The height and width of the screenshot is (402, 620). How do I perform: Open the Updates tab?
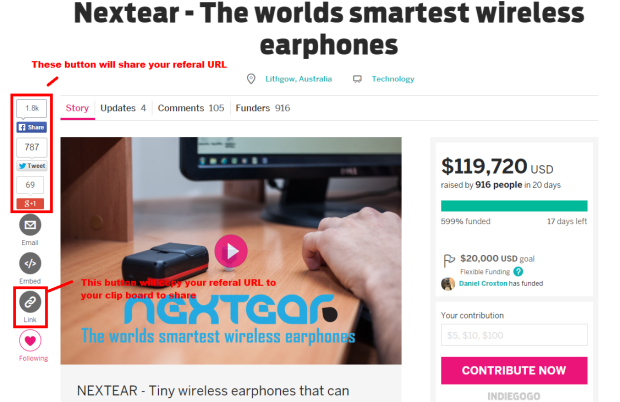(123, 108)
